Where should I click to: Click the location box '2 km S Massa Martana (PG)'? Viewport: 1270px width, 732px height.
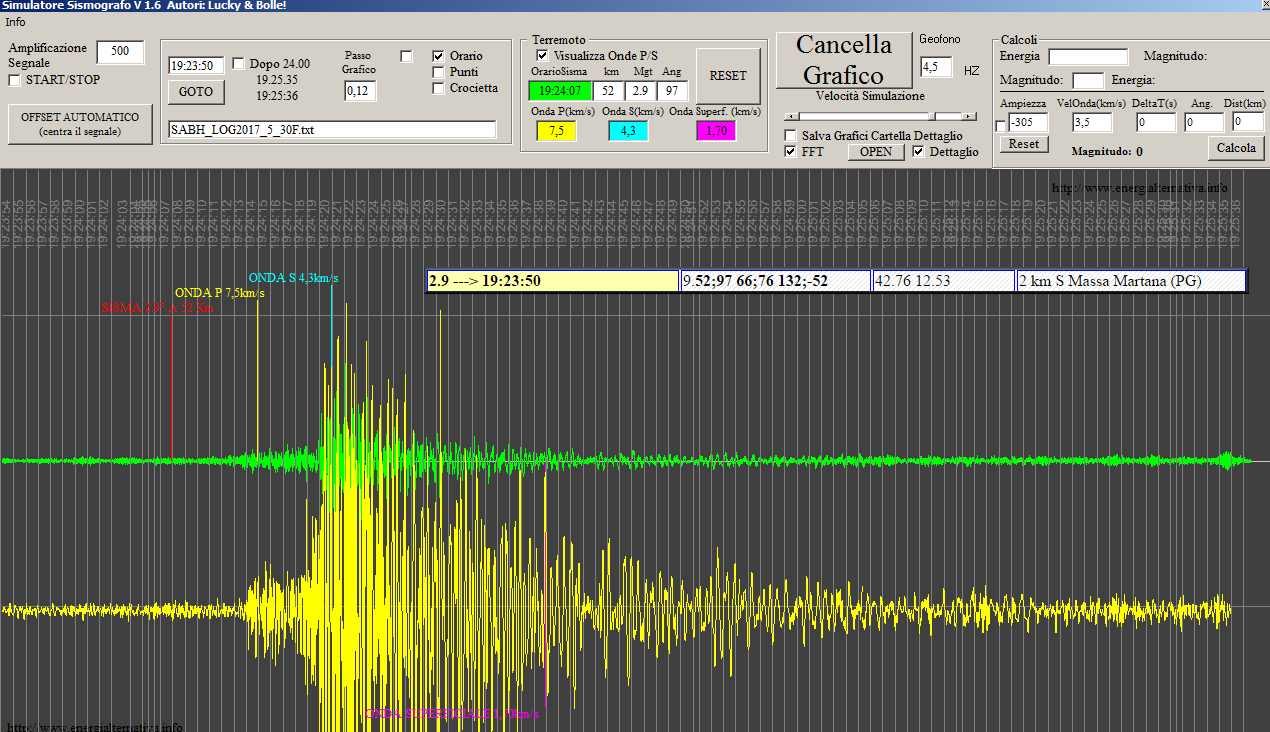pyautogui.click(x=1131, y=281)
